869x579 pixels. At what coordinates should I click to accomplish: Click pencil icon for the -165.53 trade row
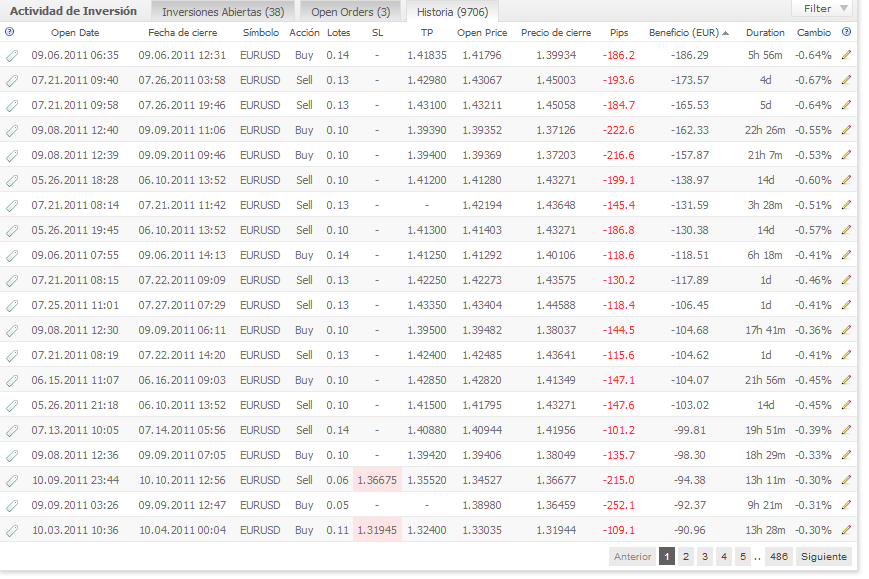pyautogui.click(x=846, y=105)
